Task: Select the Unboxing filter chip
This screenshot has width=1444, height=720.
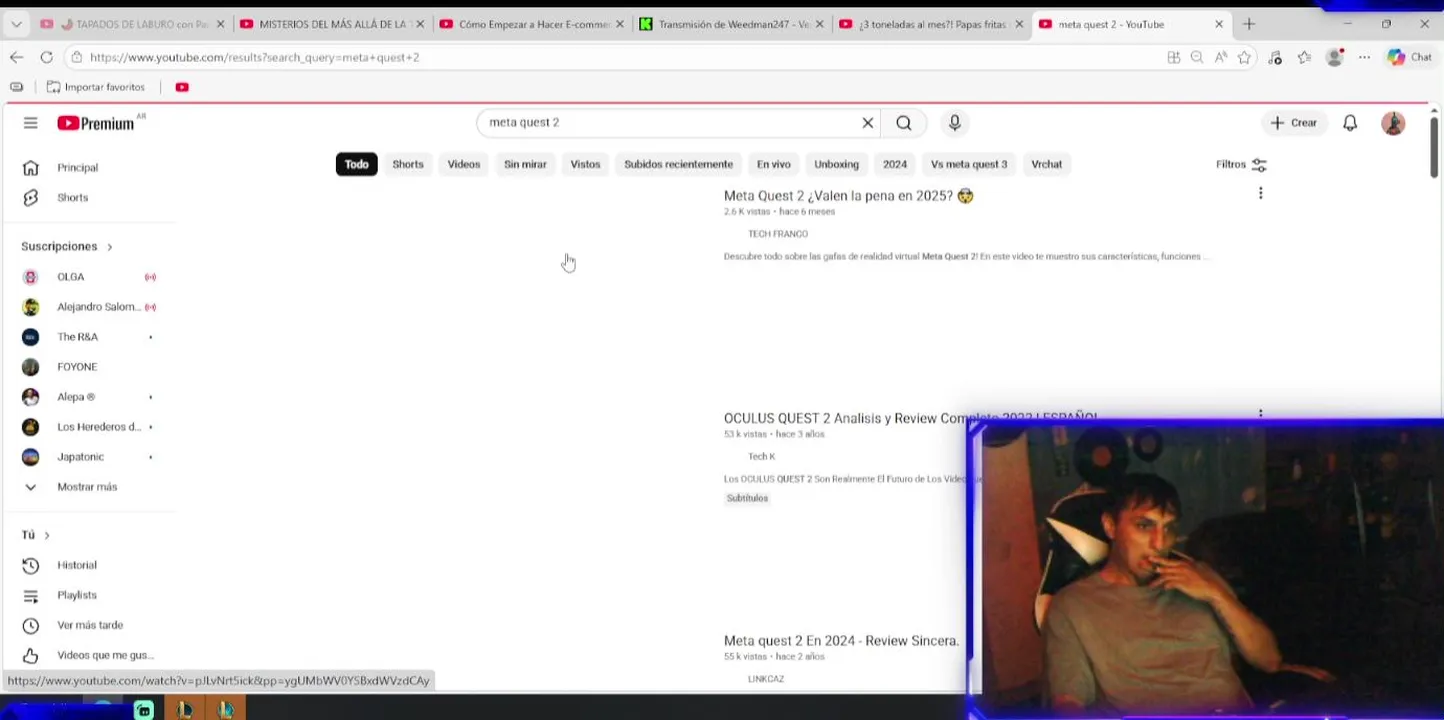Action: [836, 164]
